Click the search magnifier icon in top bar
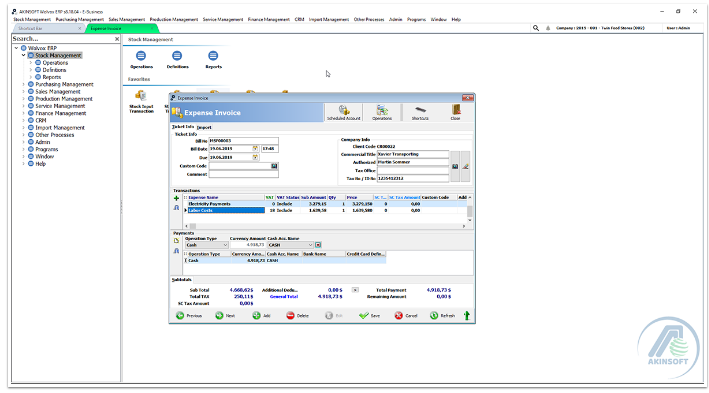This screenshot has height=393, width=709. (536, 28)
